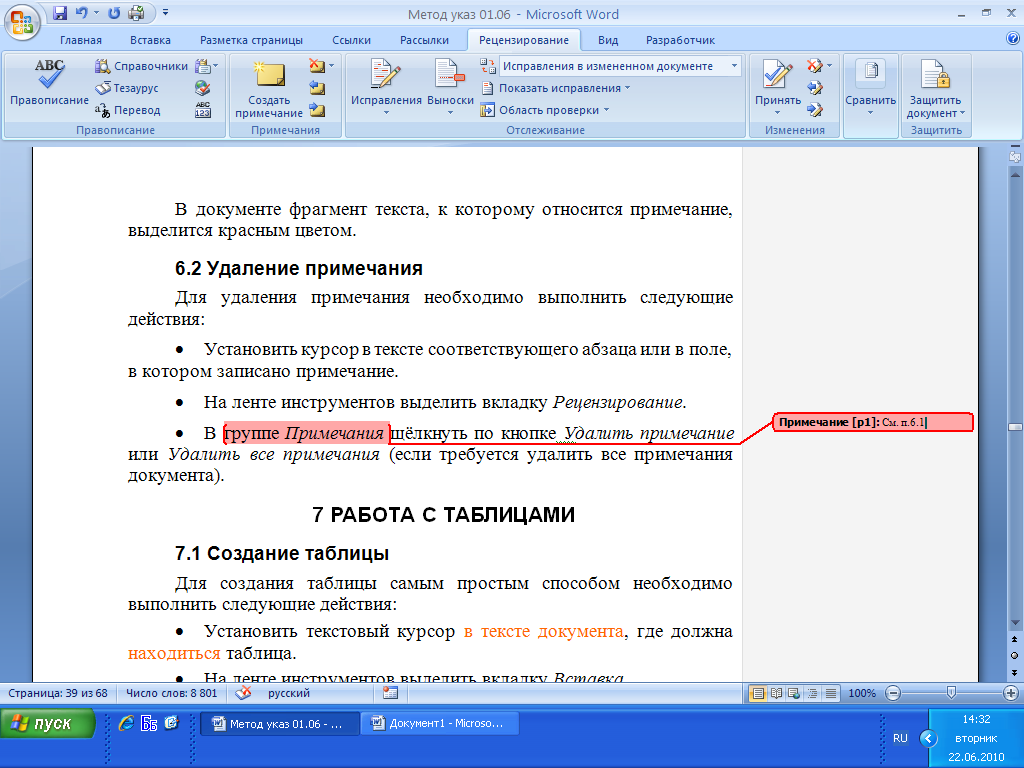Open the Справочники research pane
The image size is (1024, 768).
point(141,67)
